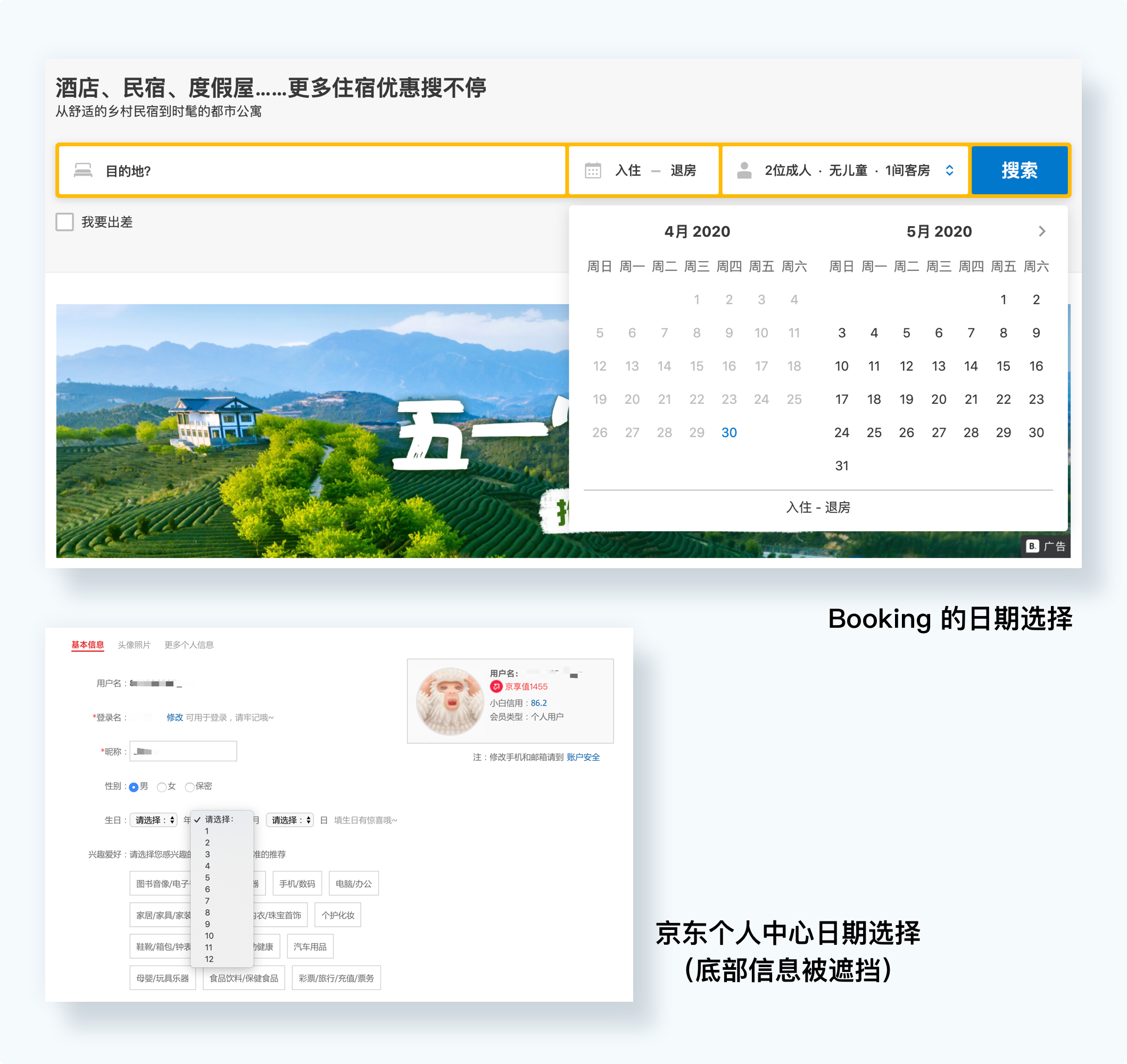Select April 30 in the calendar
Screen dimensions: 1127x1064
(729, 433)
